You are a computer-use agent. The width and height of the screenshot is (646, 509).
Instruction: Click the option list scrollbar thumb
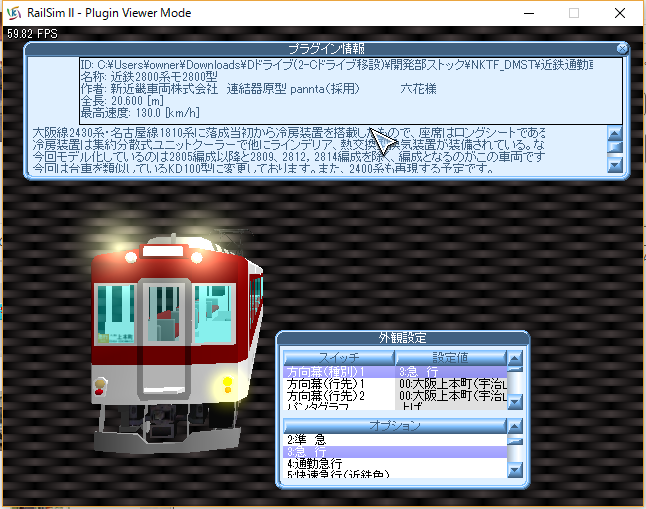tap(515, 441)
